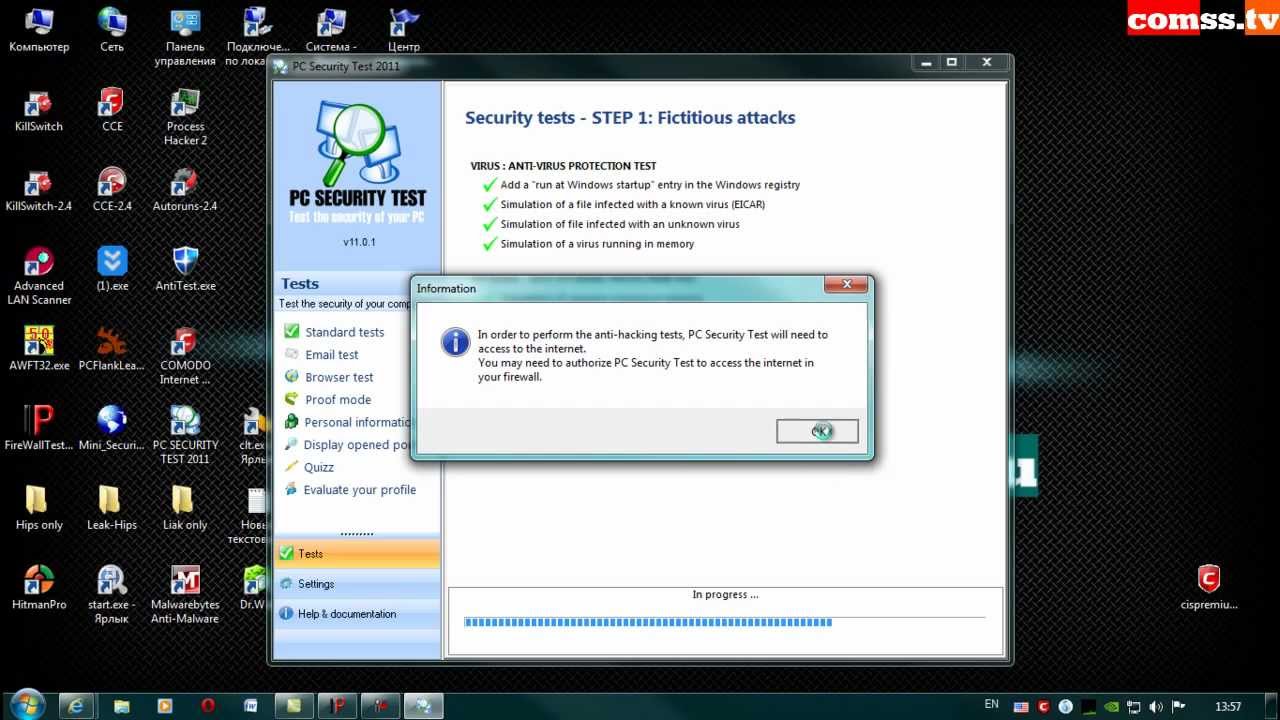This screenshot has height=720, width=1280.
Task: Open Windows Explorer from the taskbar
Action: (x=121, y=705)
